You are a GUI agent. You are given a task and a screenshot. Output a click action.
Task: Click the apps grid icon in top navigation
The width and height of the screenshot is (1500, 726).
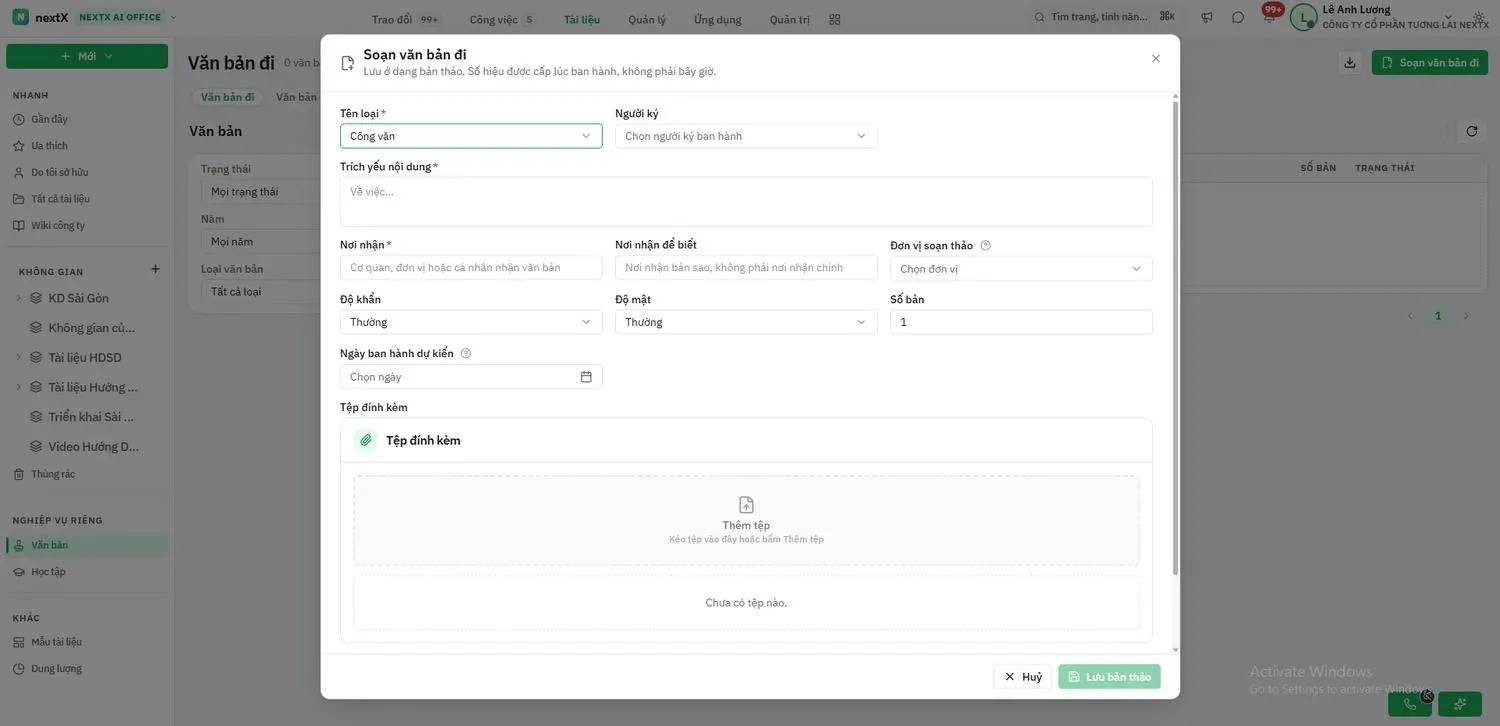[x=835, y=19]
